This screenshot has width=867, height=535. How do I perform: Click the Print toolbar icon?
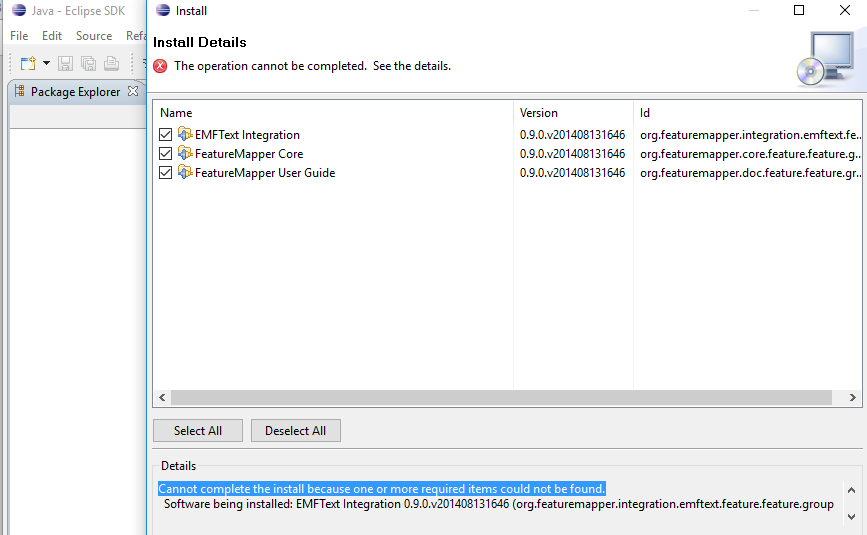[112, 64]
